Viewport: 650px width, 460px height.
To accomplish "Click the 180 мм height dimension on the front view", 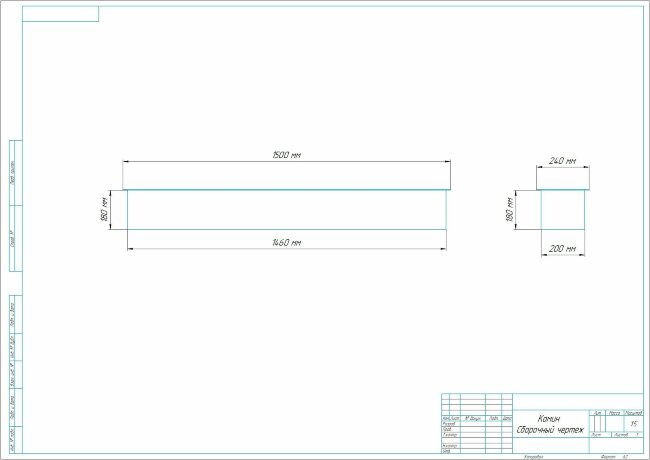I will coord(104,211).
